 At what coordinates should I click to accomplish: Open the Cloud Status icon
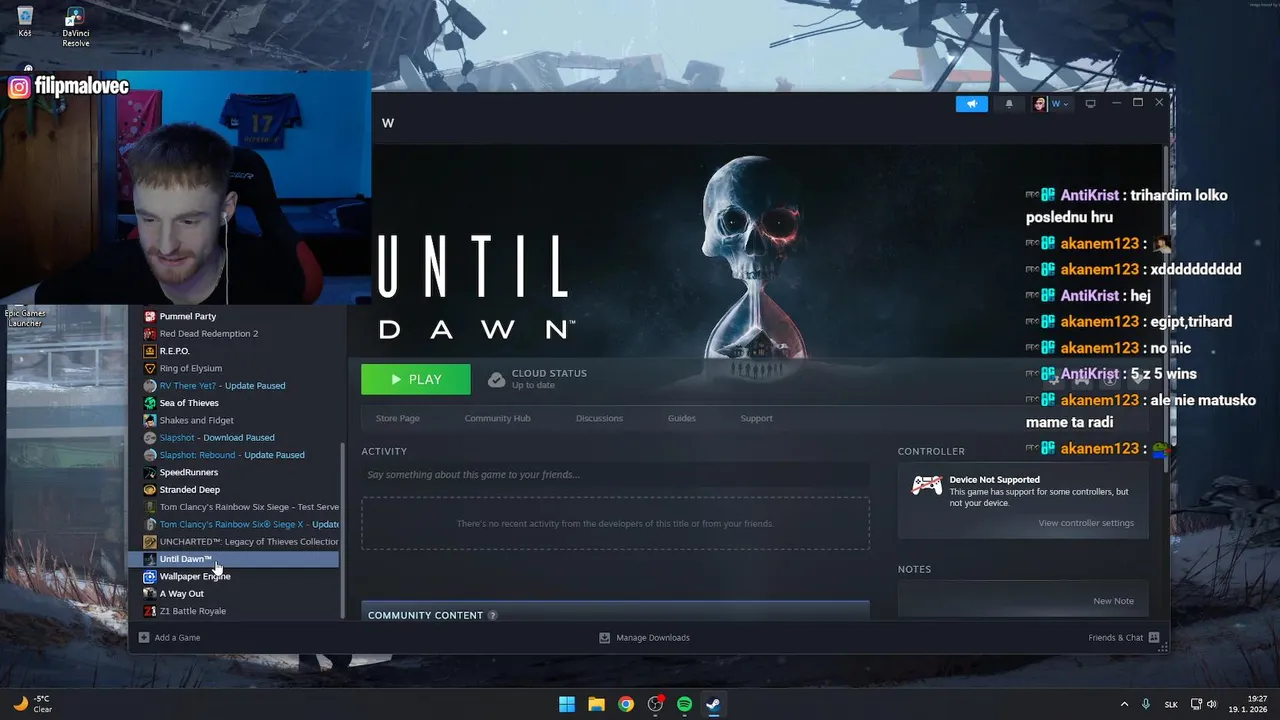click(496, 380)
